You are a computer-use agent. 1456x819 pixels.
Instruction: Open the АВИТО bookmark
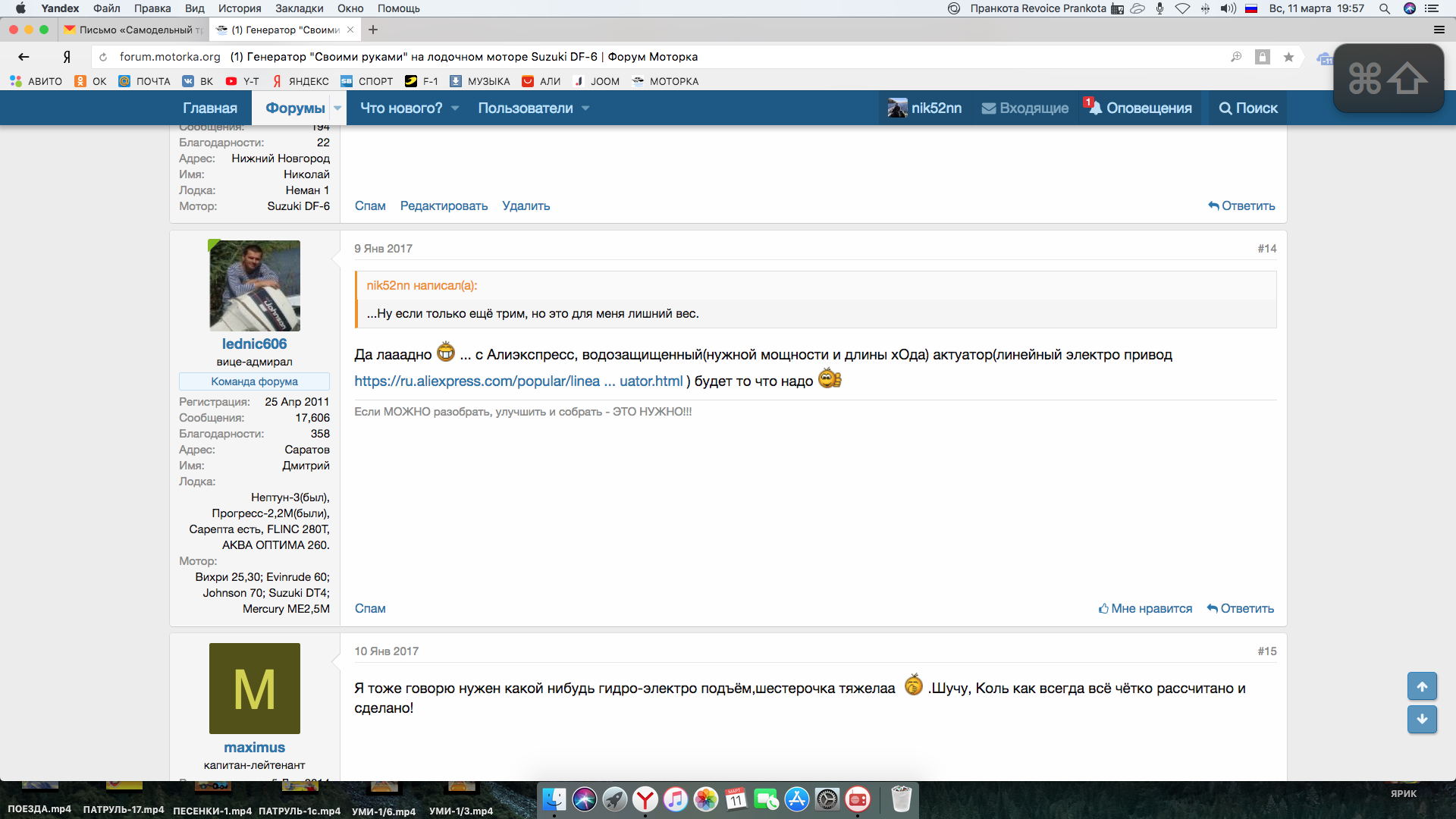36,81
